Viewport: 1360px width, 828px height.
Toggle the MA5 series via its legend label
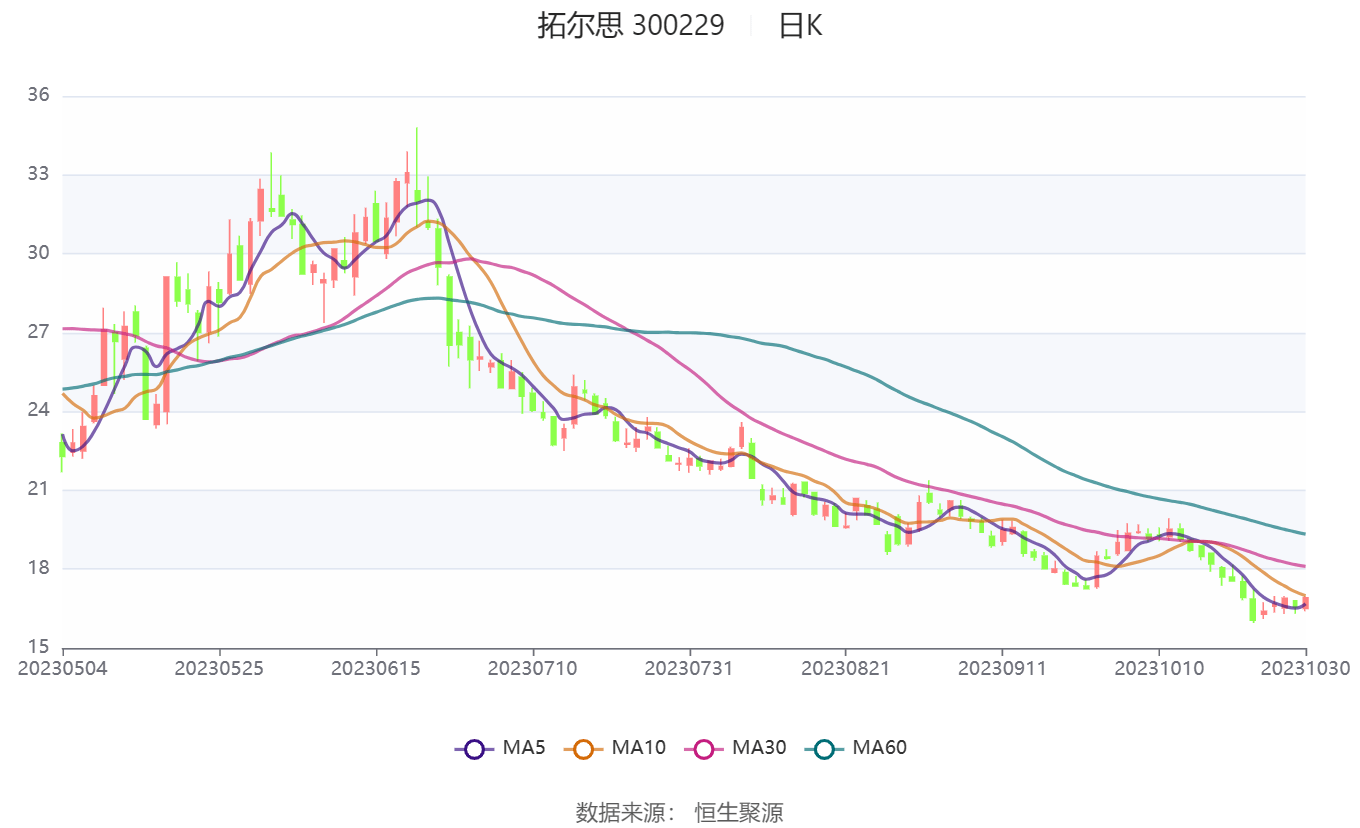tap(524, 747)
